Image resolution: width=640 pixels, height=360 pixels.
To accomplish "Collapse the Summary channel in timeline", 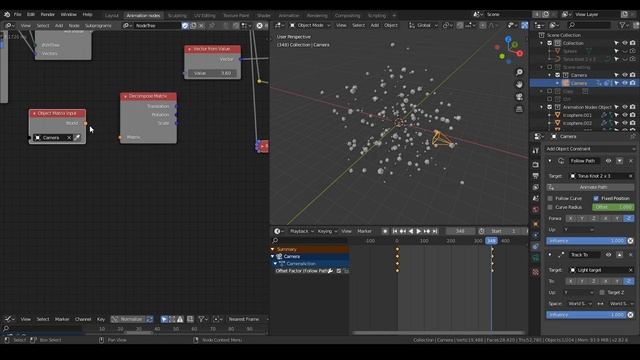I will (x=273, y=249).
